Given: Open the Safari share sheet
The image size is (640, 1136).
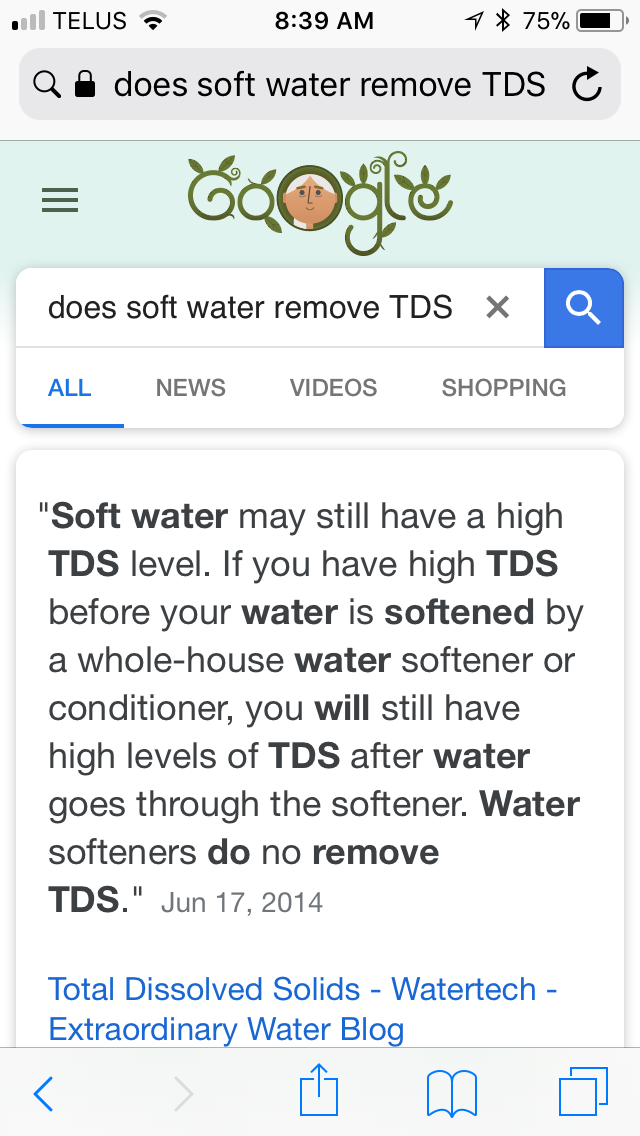Looking at the screenshot, I should point(320,1092).
